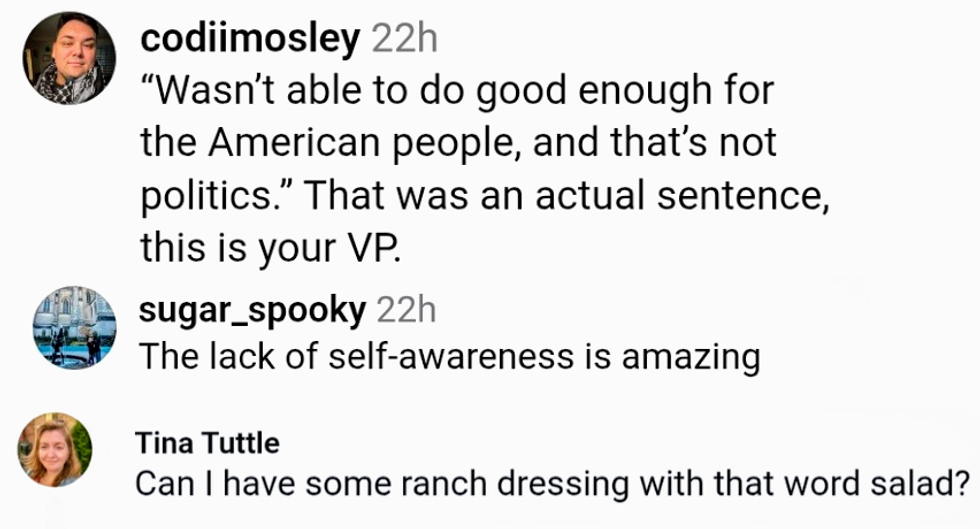
Task: Click the line beginning "Wasn't able to do"
Action: (x=458, y=92)
